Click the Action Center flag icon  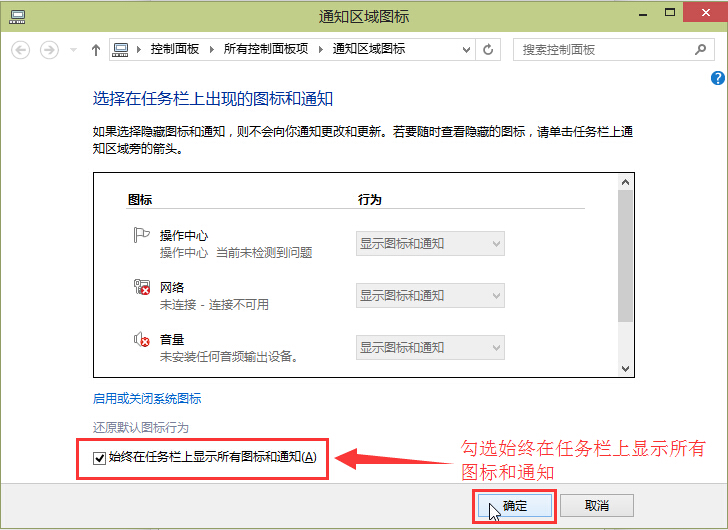click(x=140, y=236)
